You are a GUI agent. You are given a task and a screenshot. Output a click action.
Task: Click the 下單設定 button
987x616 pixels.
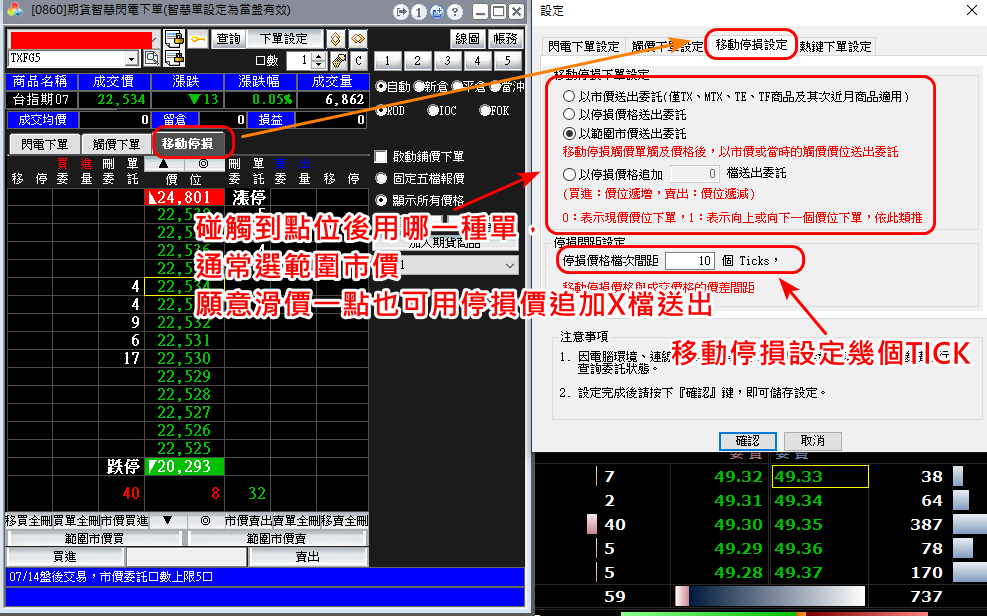click(284, 39)
